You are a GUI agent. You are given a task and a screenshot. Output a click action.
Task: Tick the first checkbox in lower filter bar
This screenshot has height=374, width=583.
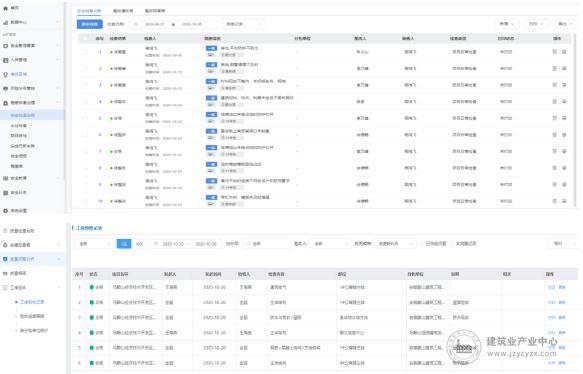tap(422, 244)
